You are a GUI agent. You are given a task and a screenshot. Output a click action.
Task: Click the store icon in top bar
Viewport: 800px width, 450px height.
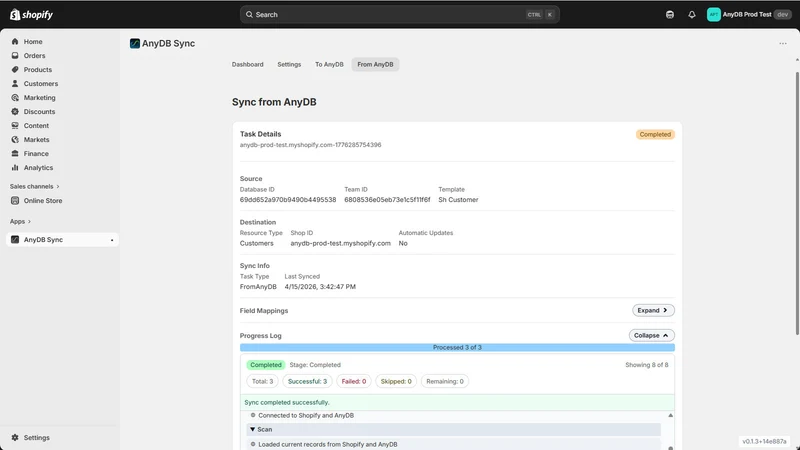click(x=670, y=14)
